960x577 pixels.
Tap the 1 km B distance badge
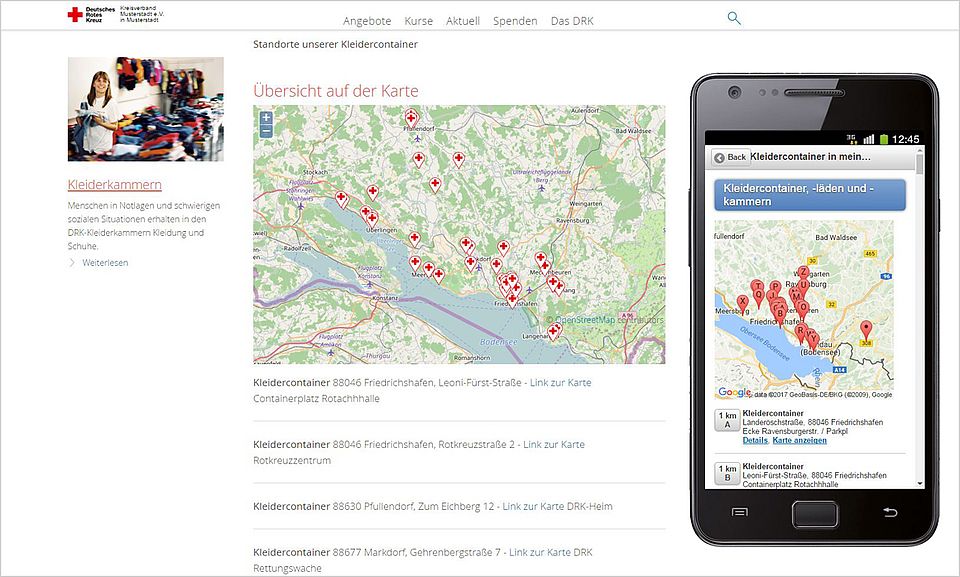click(727, 472)
